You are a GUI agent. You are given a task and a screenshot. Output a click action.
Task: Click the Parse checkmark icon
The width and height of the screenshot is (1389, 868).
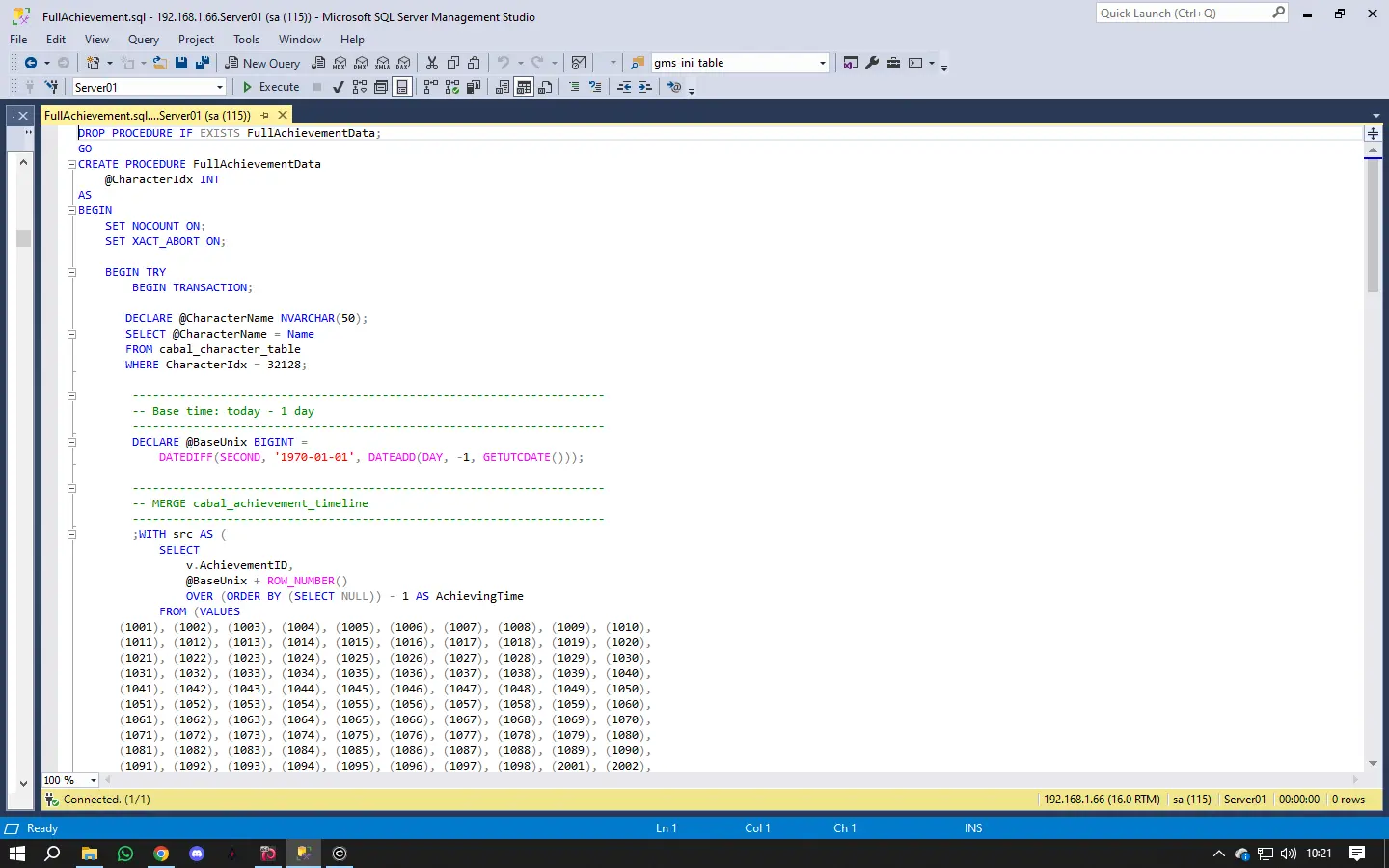tap(338, 87)
